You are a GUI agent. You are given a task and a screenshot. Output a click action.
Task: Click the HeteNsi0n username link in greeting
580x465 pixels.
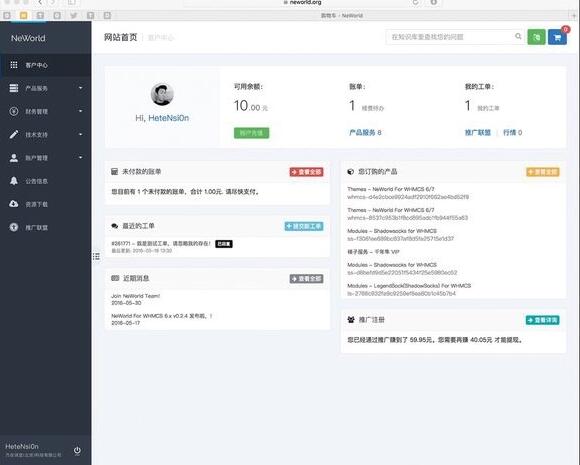coord(168,118)
